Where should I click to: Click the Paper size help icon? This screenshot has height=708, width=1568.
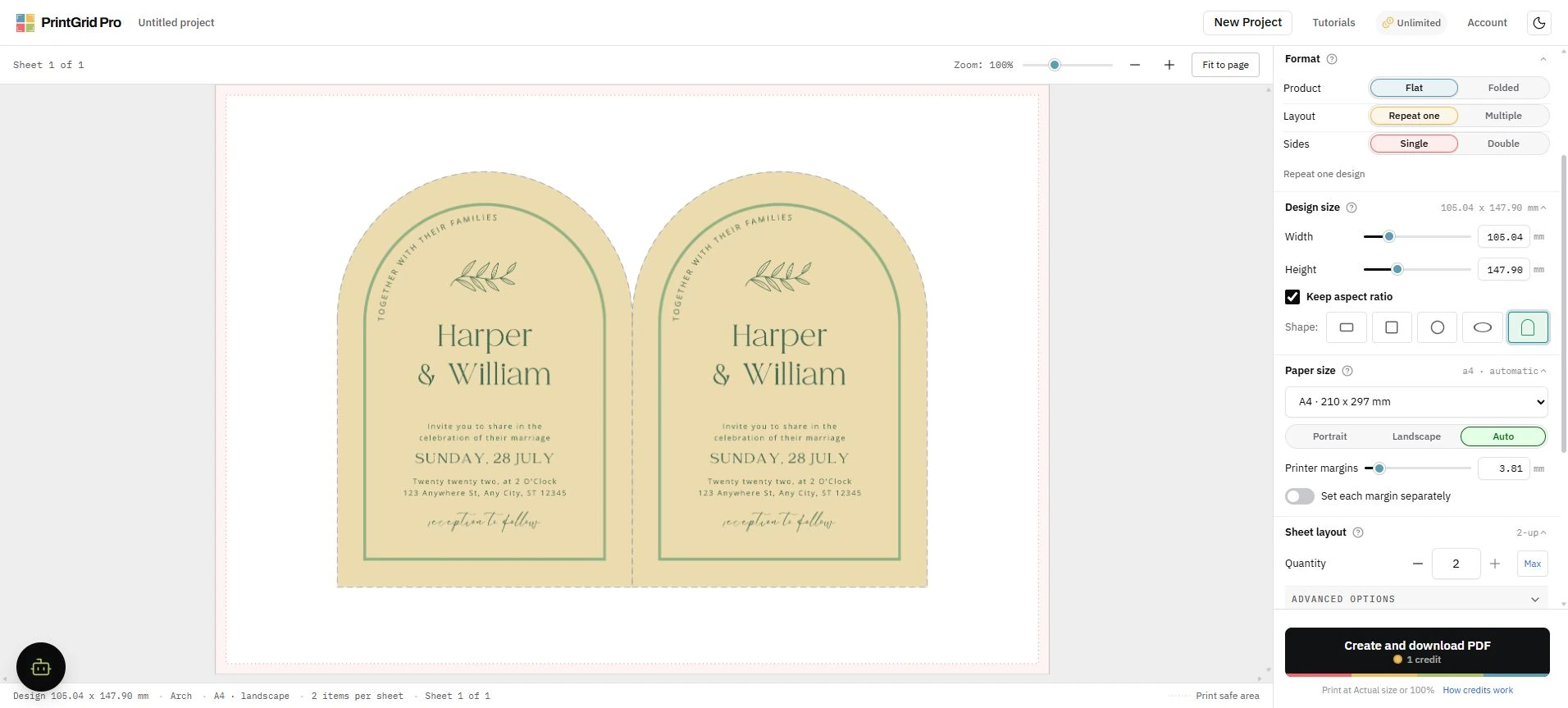click(x=1347, y=371)
